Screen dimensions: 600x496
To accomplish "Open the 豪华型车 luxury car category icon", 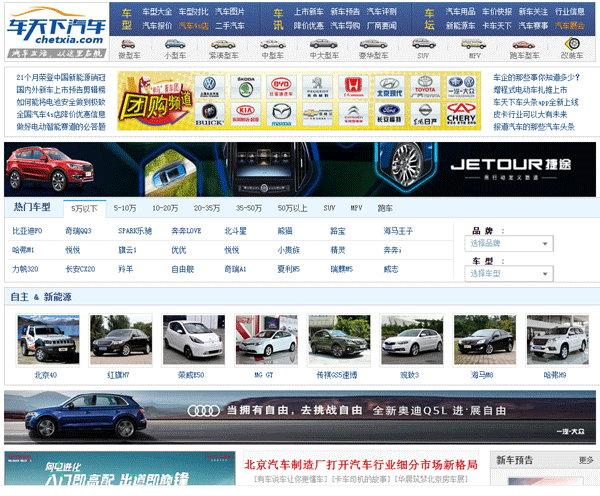I will click(x=373, y=44).
